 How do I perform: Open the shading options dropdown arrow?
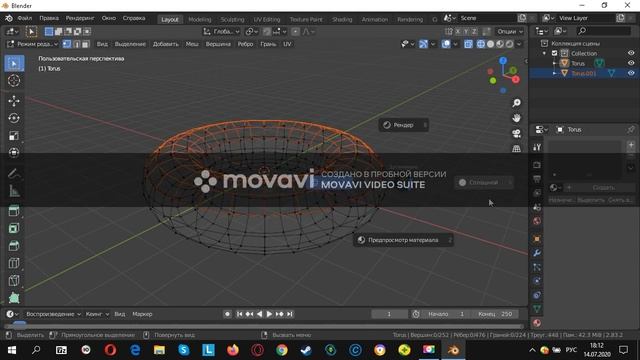point(519,44)
